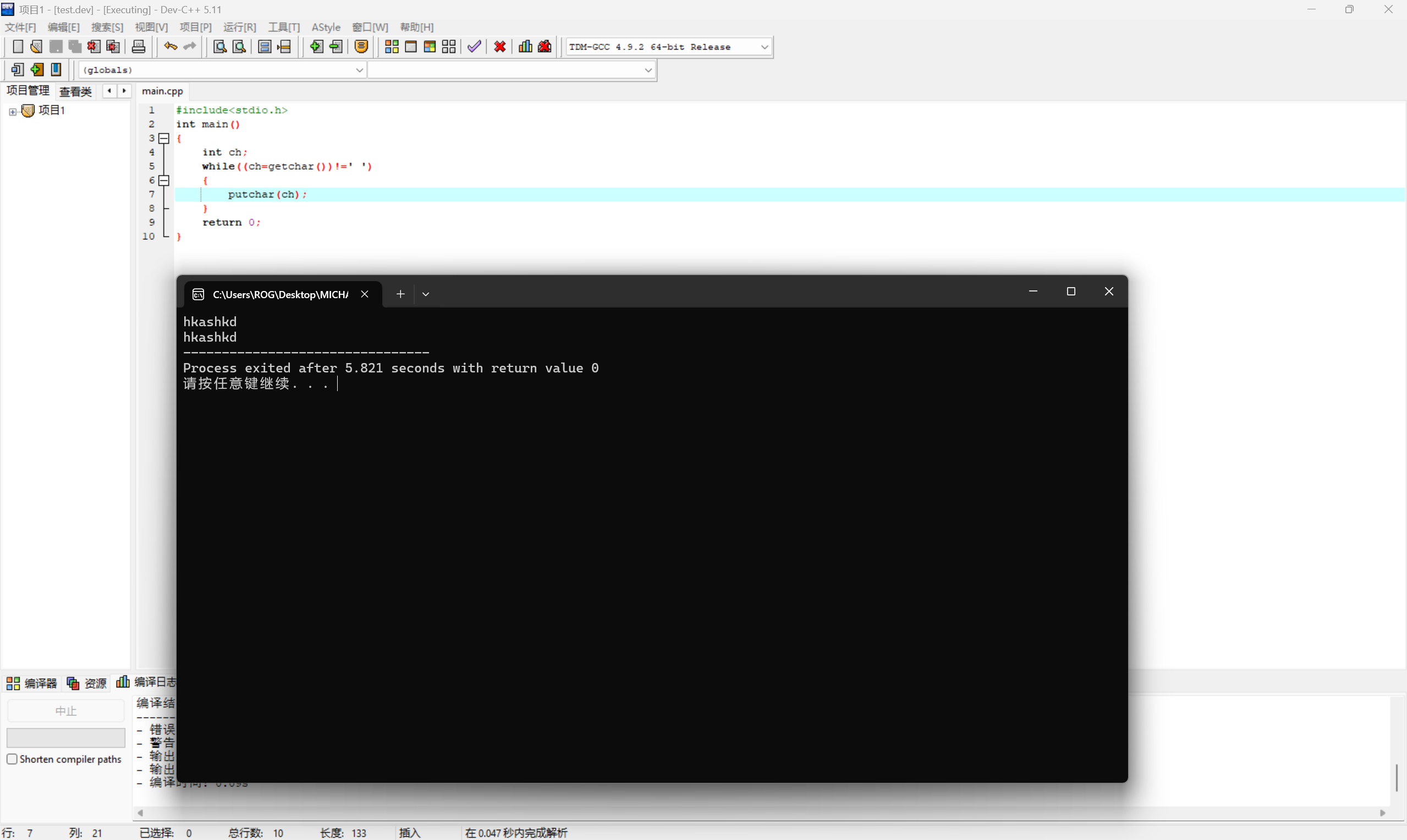Collapse main function fold at line 3
Screen dimensions: 1407x840
pyautogui.click(x=164, y=138)
